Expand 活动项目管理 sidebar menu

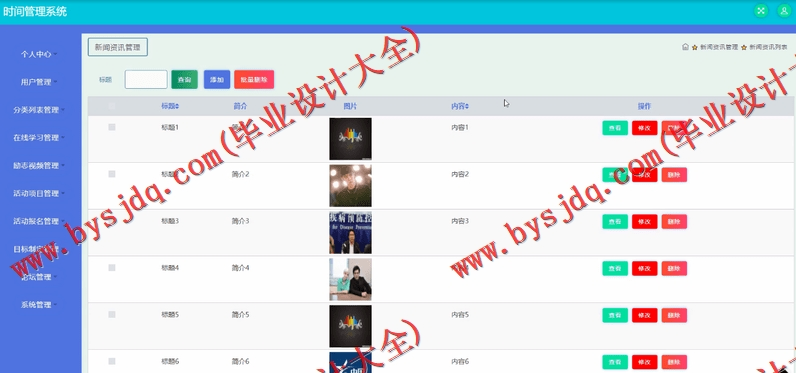point(39,193)
